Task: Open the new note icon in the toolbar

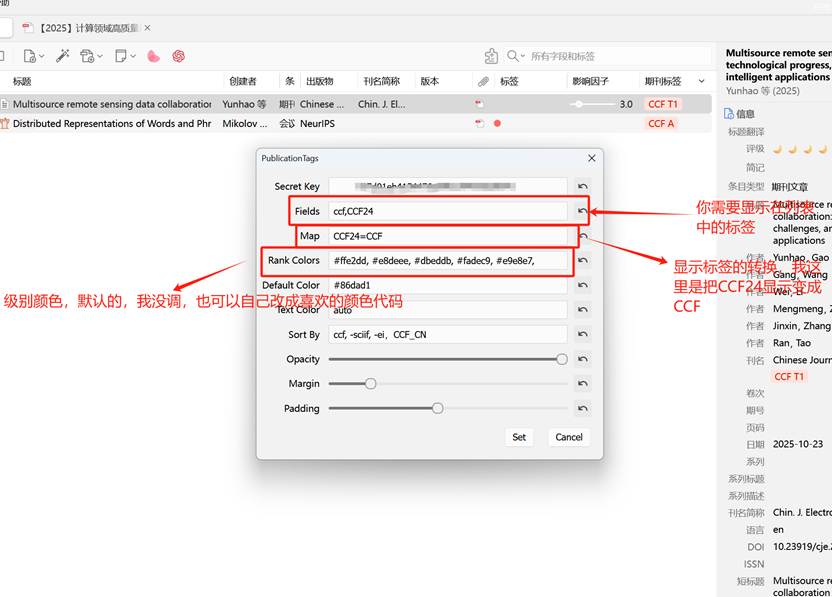Action: (123, 56)
